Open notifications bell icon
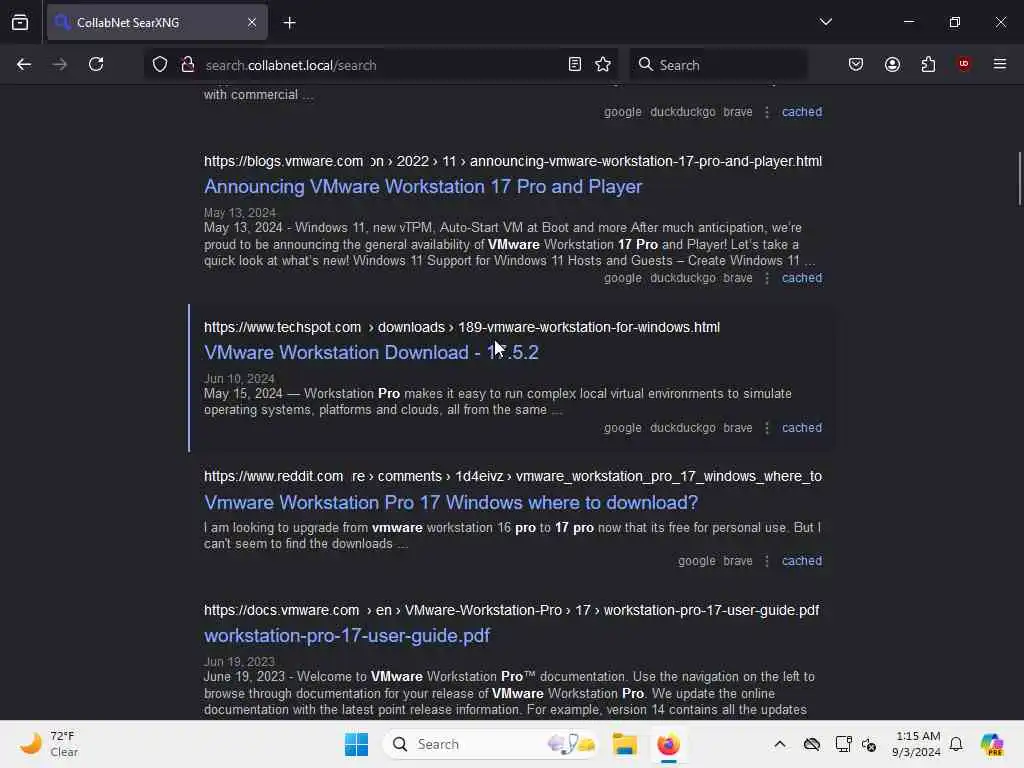Viewport: 1024px width, 768px height. pos(956,744)
